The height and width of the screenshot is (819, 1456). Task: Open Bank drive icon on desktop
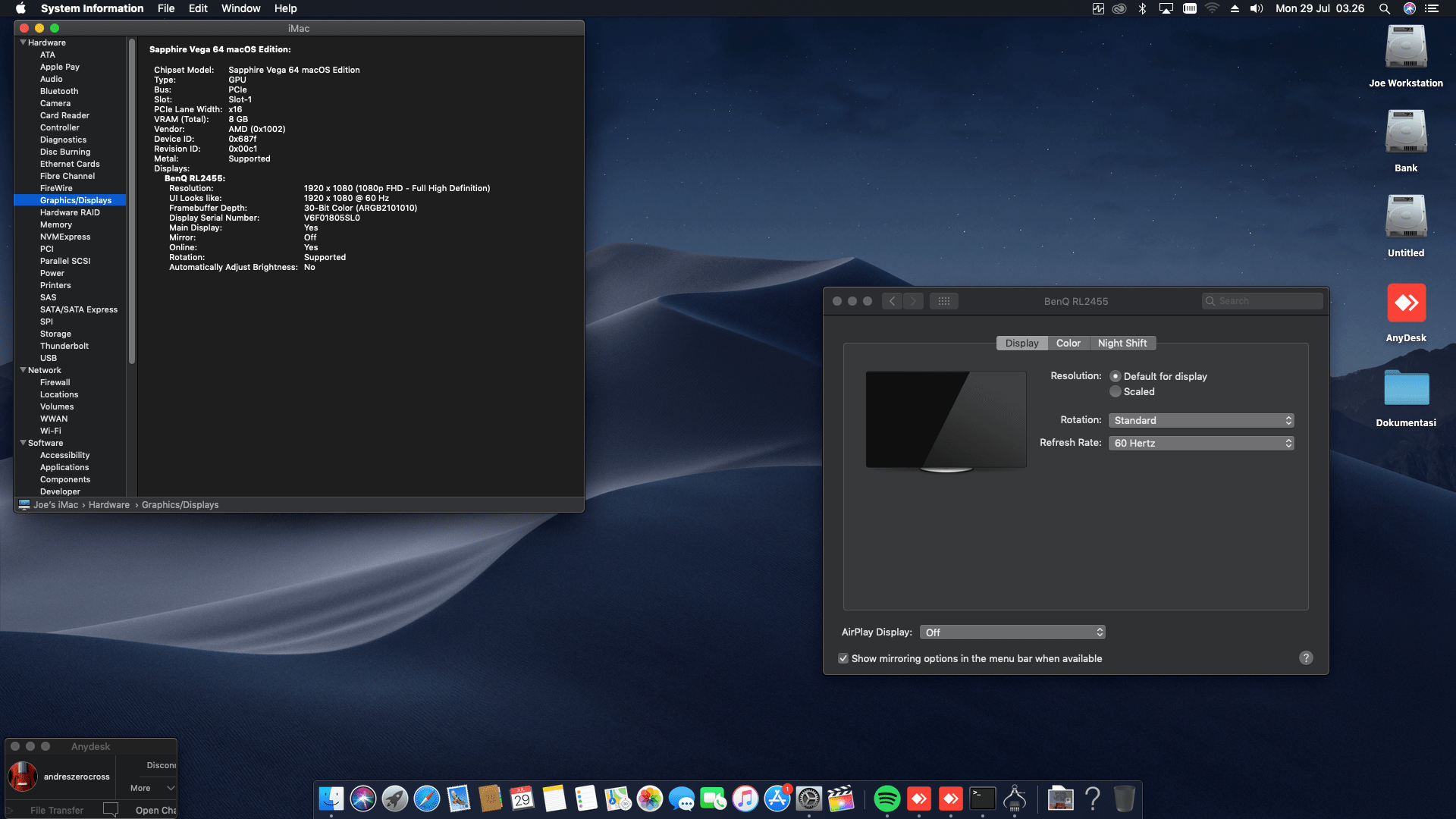pyautogui.click(x=1406, y=132)
